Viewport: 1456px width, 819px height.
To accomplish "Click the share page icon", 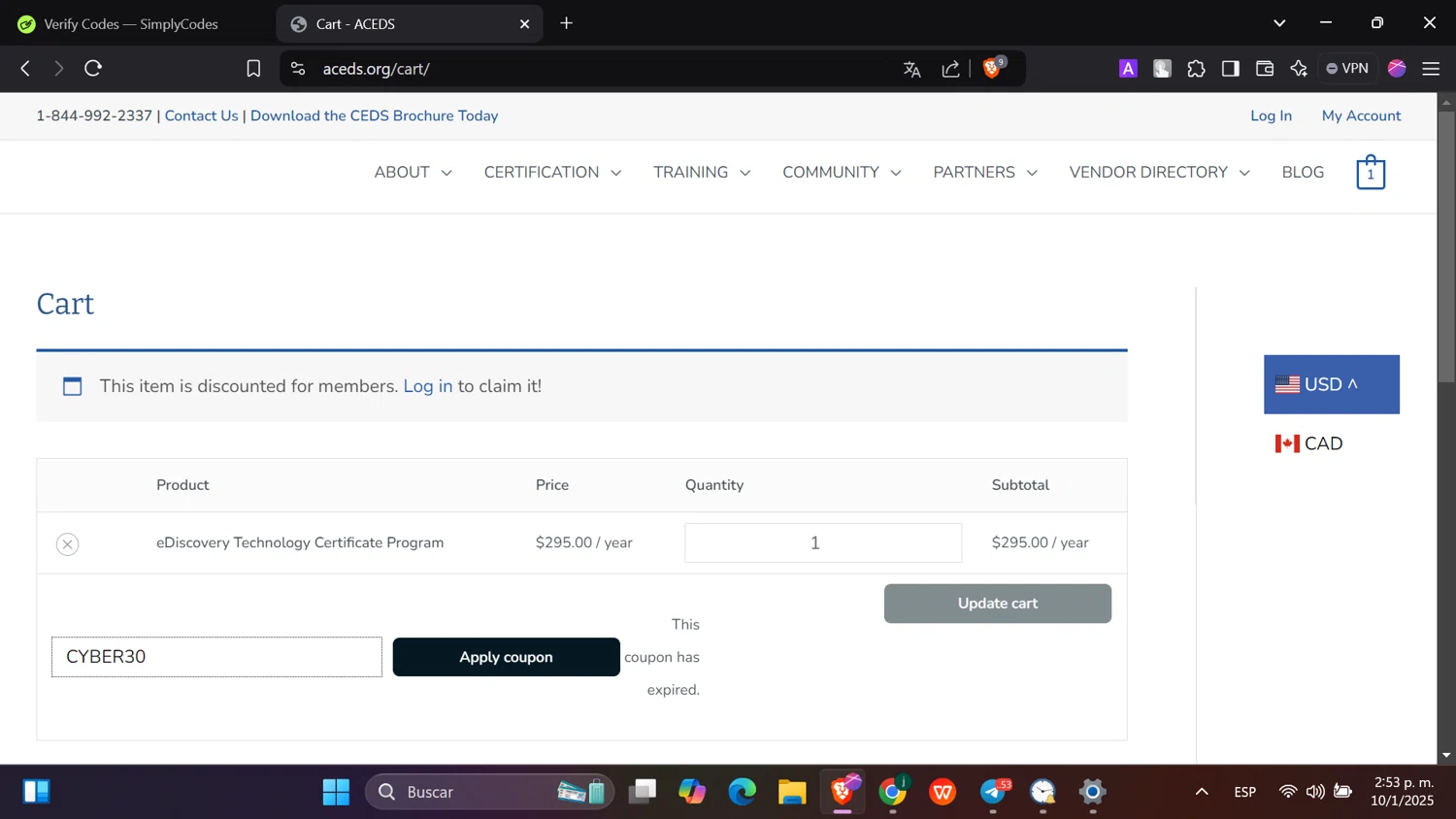I will (950, 69).
